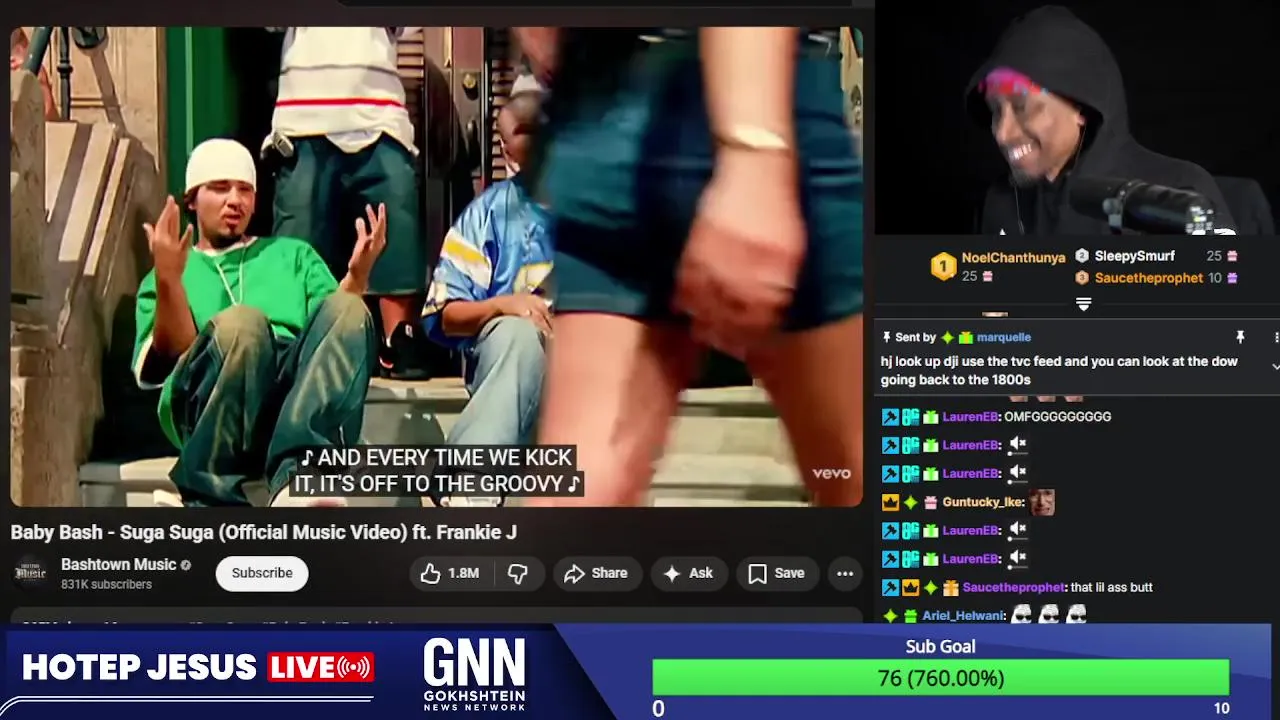Viewport: 1280px width, 720px height.
Task: Click Ariel_Helwani's first skull emote
Action: point(1020,615)
